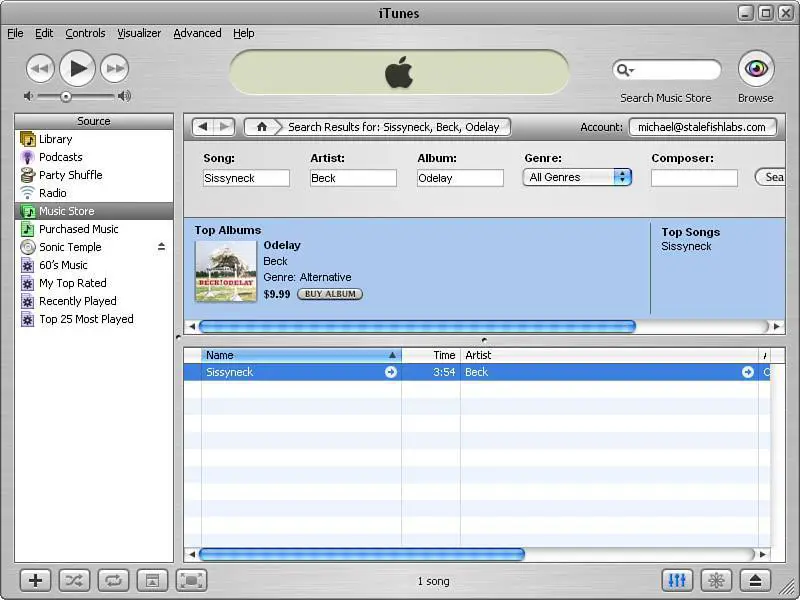Sort by the Artist column header
This screenshot has width=800, height=600.
click(x=609, y=355)
